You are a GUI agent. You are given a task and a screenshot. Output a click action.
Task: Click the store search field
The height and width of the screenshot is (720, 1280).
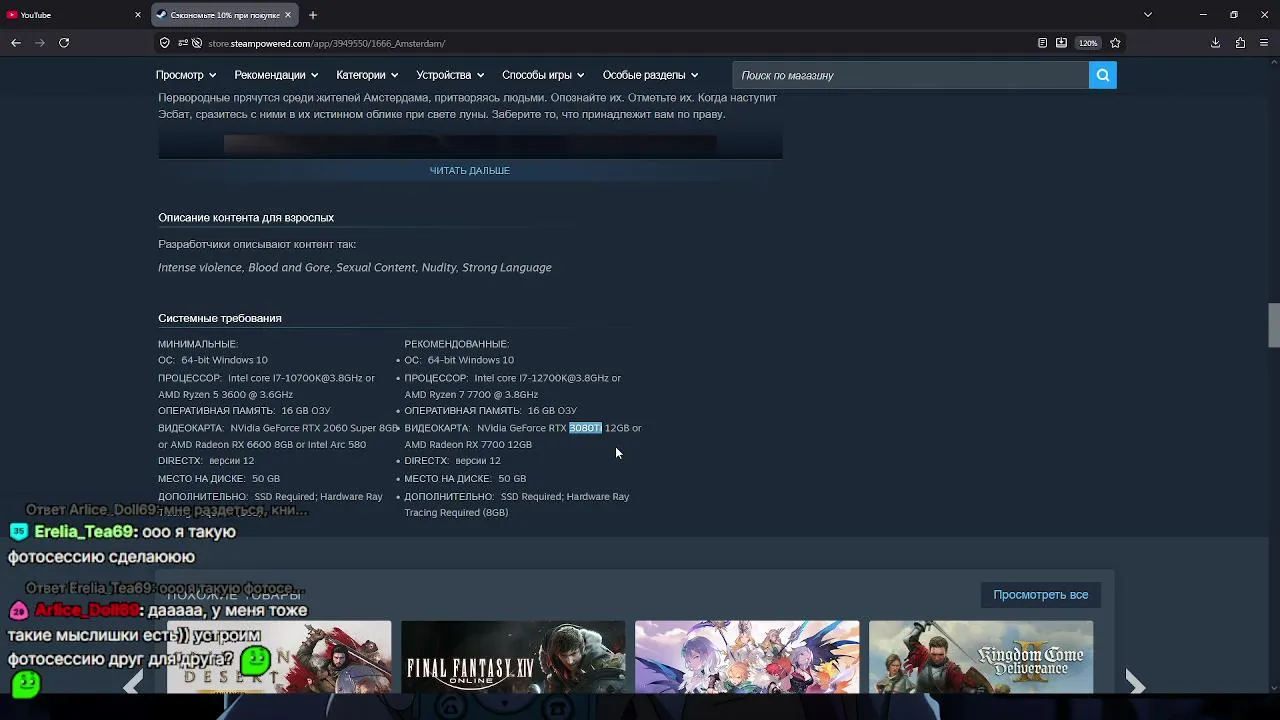point(910,75)
